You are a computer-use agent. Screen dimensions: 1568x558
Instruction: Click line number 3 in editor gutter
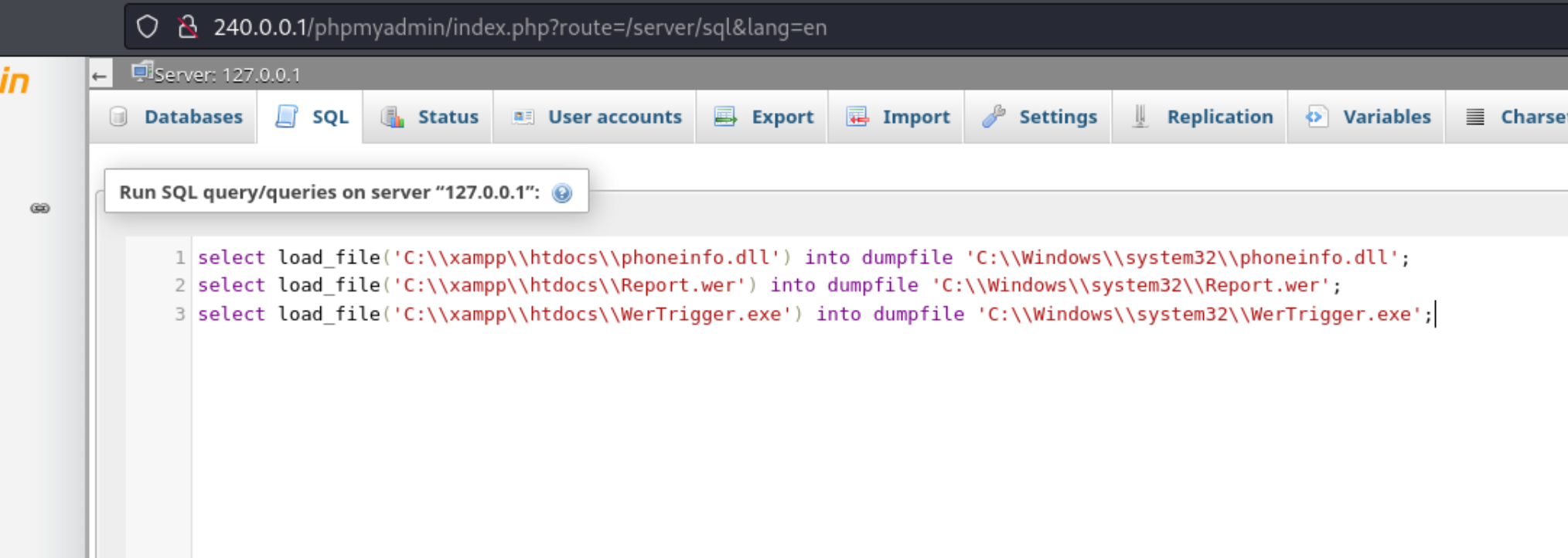click(179, 314)
